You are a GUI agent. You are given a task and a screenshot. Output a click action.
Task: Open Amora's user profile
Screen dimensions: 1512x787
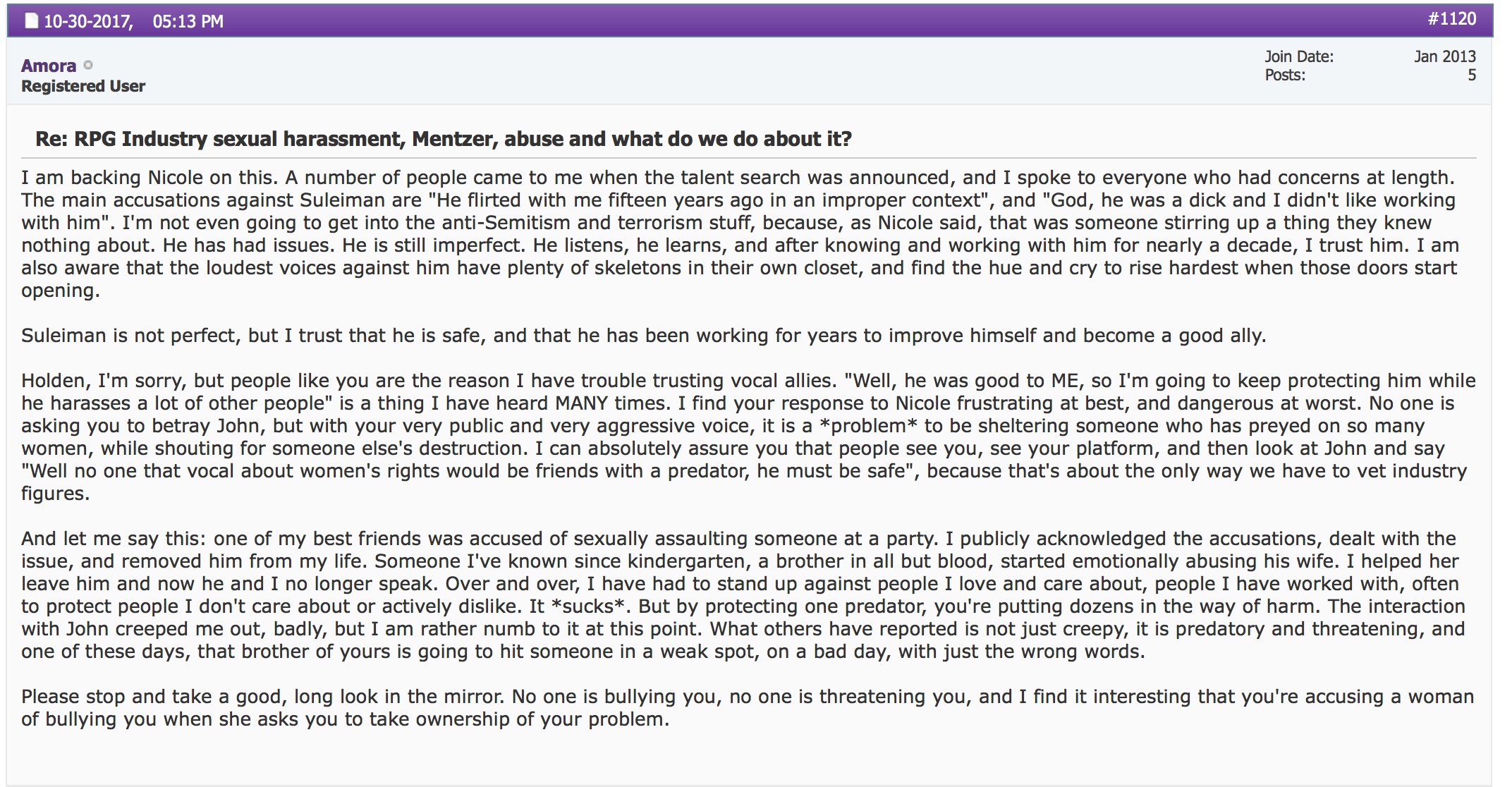(x=49, y=66)
